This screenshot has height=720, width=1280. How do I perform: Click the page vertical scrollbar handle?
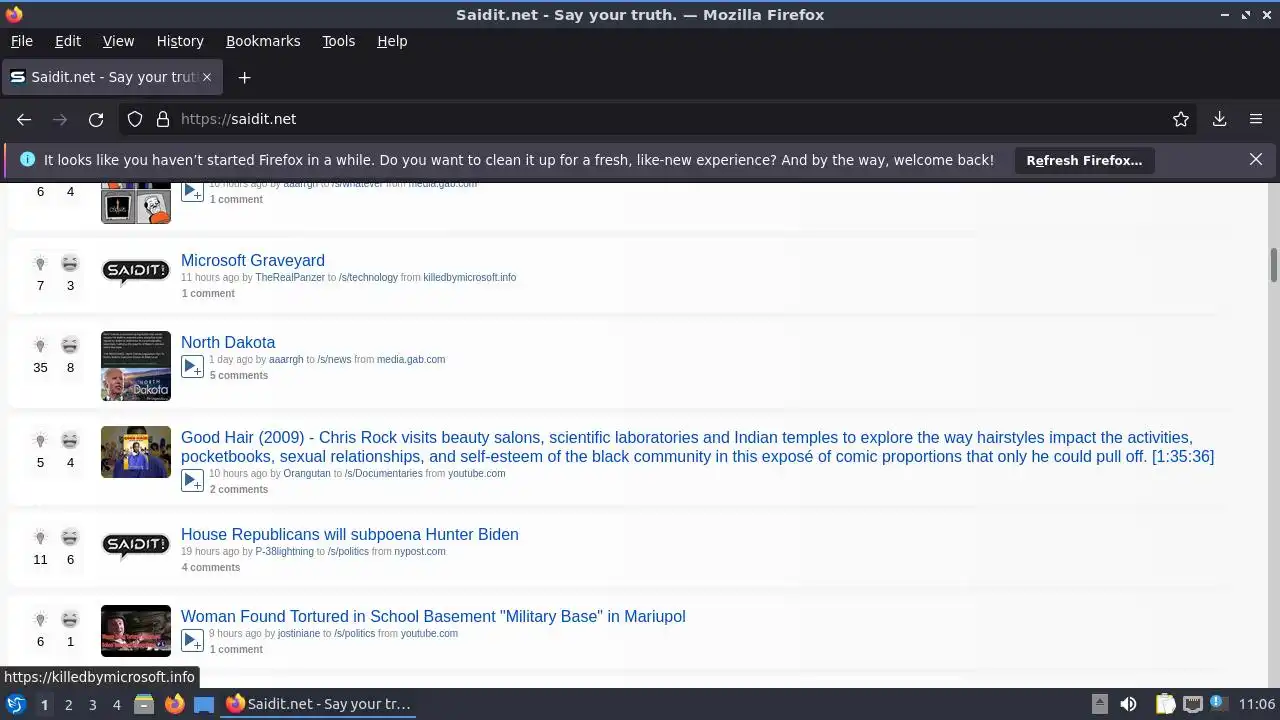[x=1274, y=265]
